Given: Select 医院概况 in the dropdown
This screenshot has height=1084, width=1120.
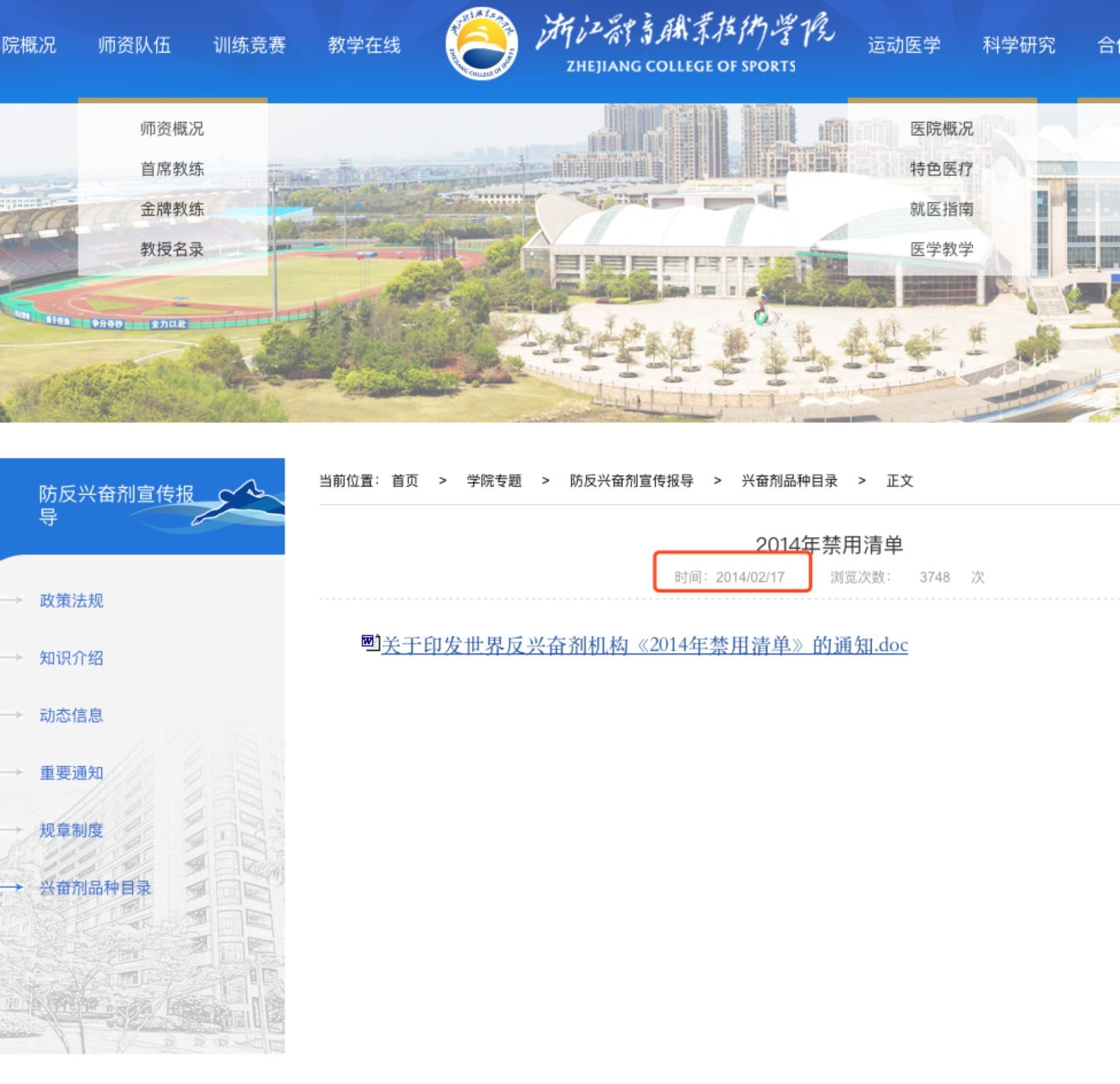Looking at the screenshot, I should (942, 128).
